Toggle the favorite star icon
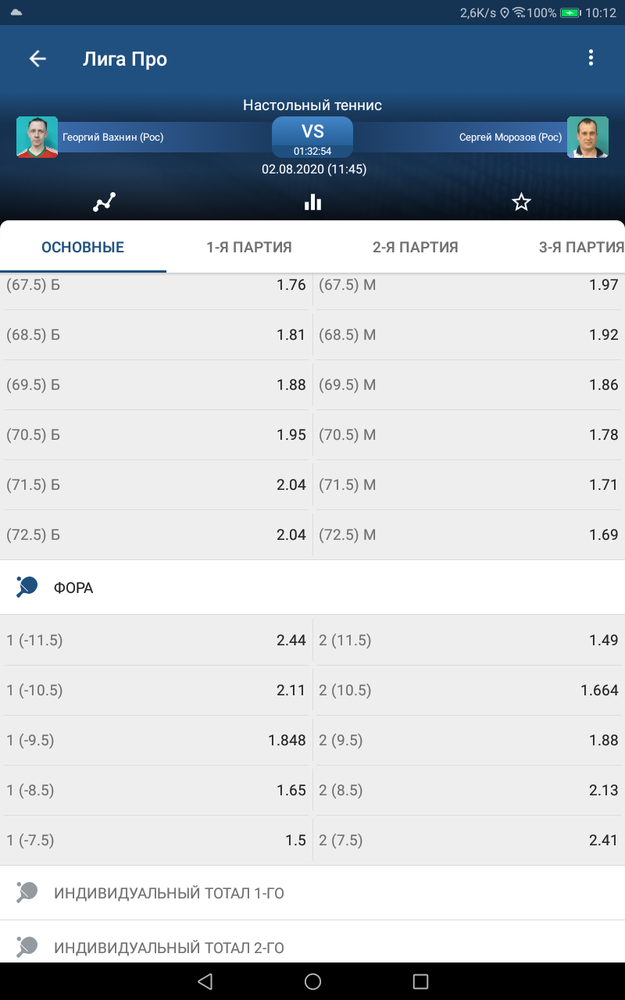Viewport: 625px width, 1000px height. coord(521,202)
